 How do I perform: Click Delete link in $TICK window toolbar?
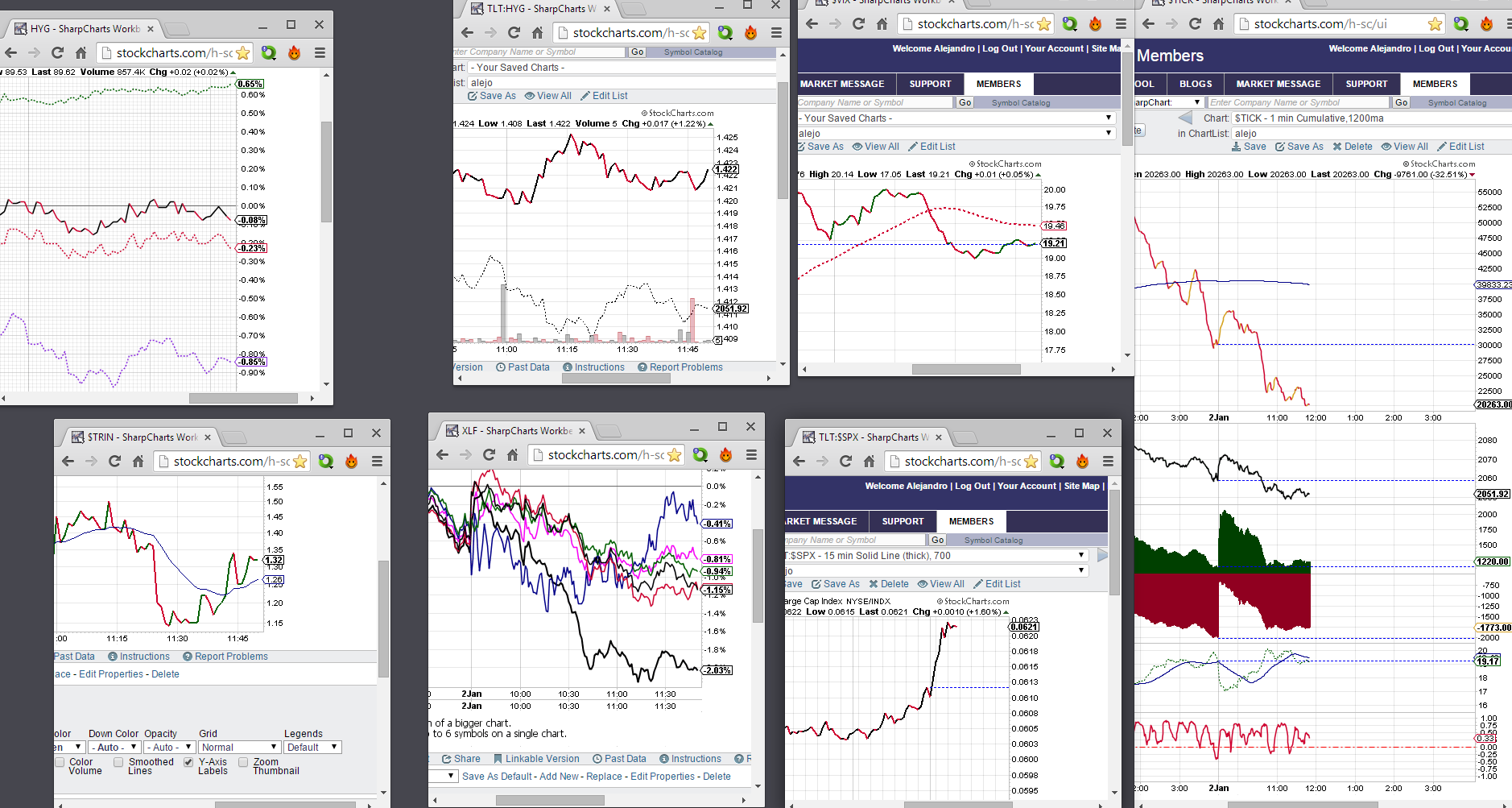click(1353, 147)
